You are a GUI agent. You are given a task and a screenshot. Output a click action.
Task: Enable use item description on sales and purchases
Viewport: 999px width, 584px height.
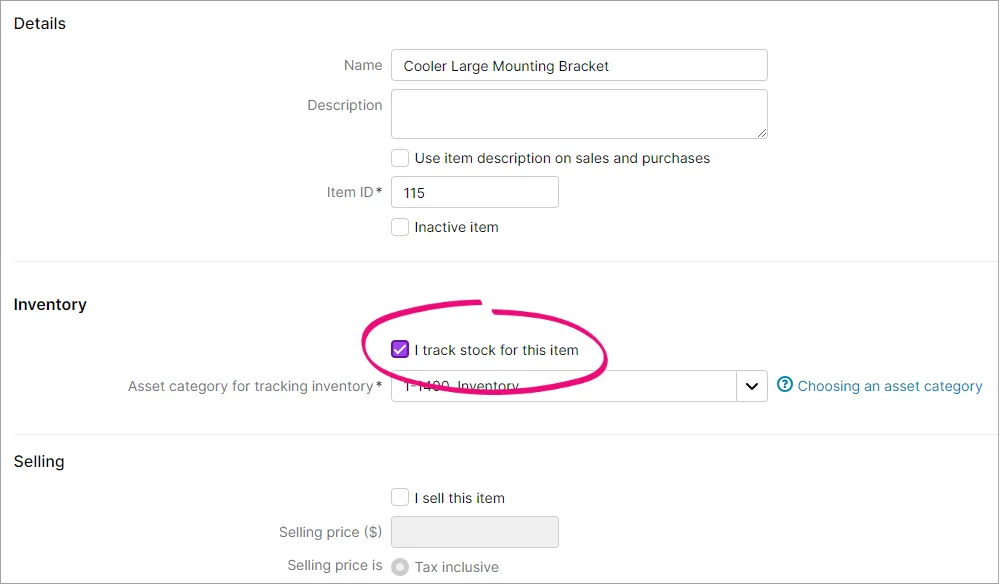(399, 158)
